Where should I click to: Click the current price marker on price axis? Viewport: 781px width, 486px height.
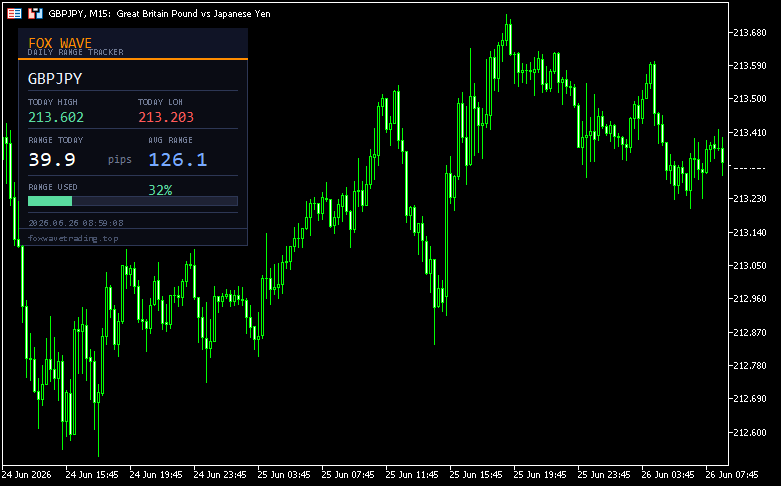[x=750, y=168]
